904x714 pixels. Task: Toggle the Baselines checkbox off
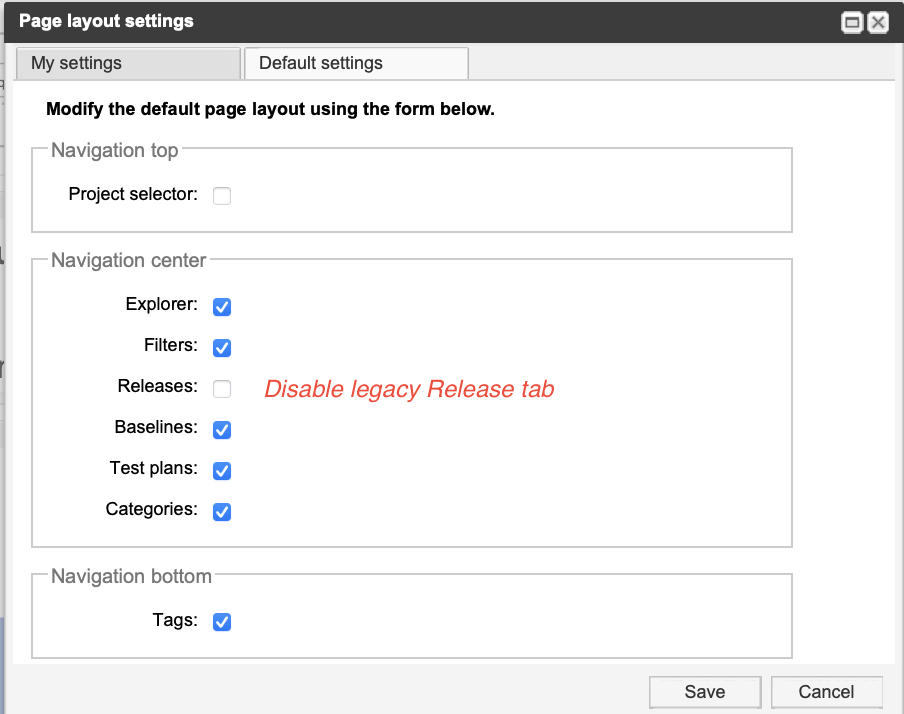pyautogui.click(x=222, y=430)
